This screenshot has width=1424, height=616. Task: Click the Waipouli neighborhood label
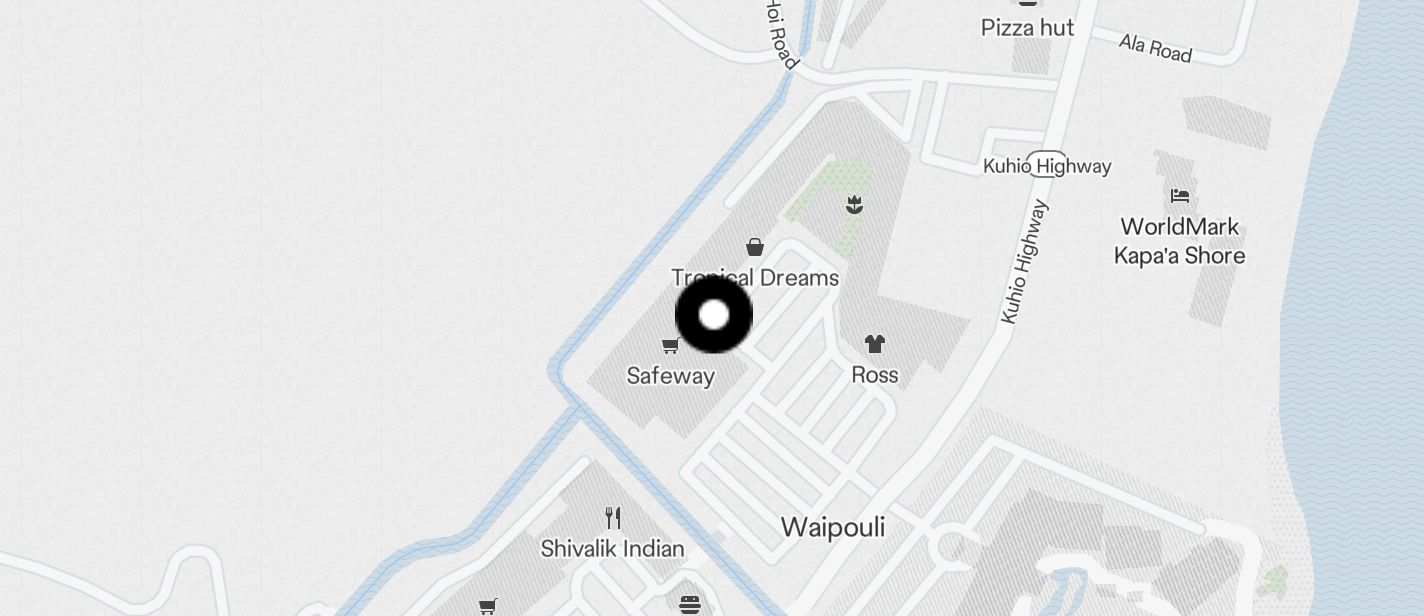pos(833,527)
